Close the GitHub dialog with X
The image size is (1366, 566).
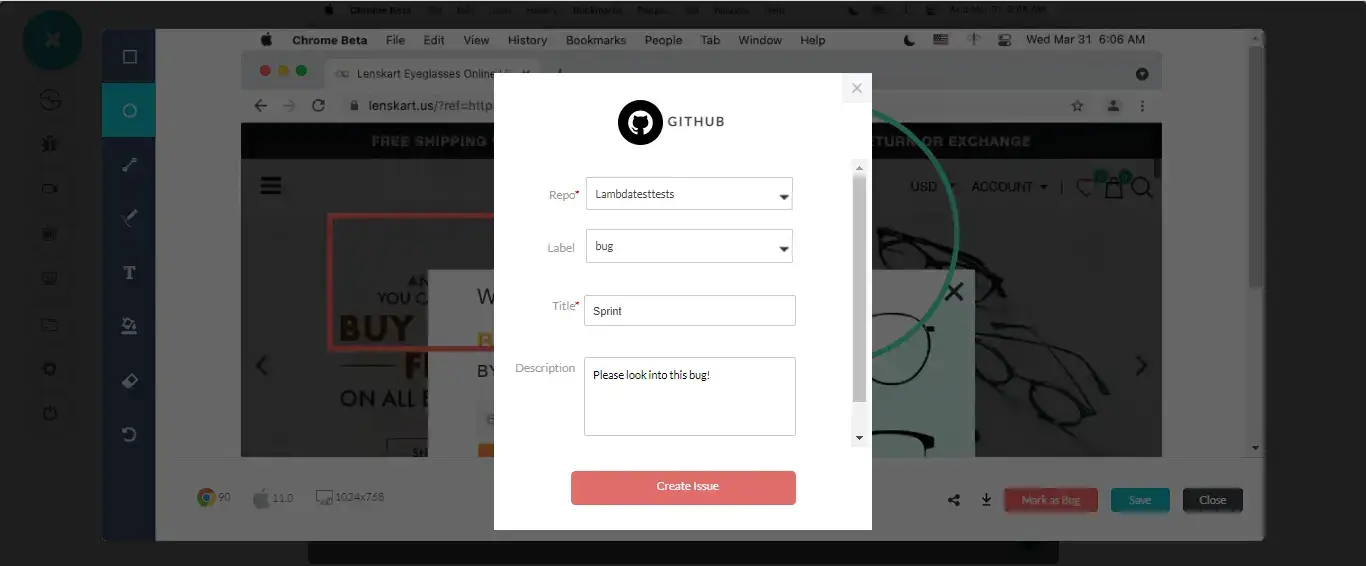(856, 88)
